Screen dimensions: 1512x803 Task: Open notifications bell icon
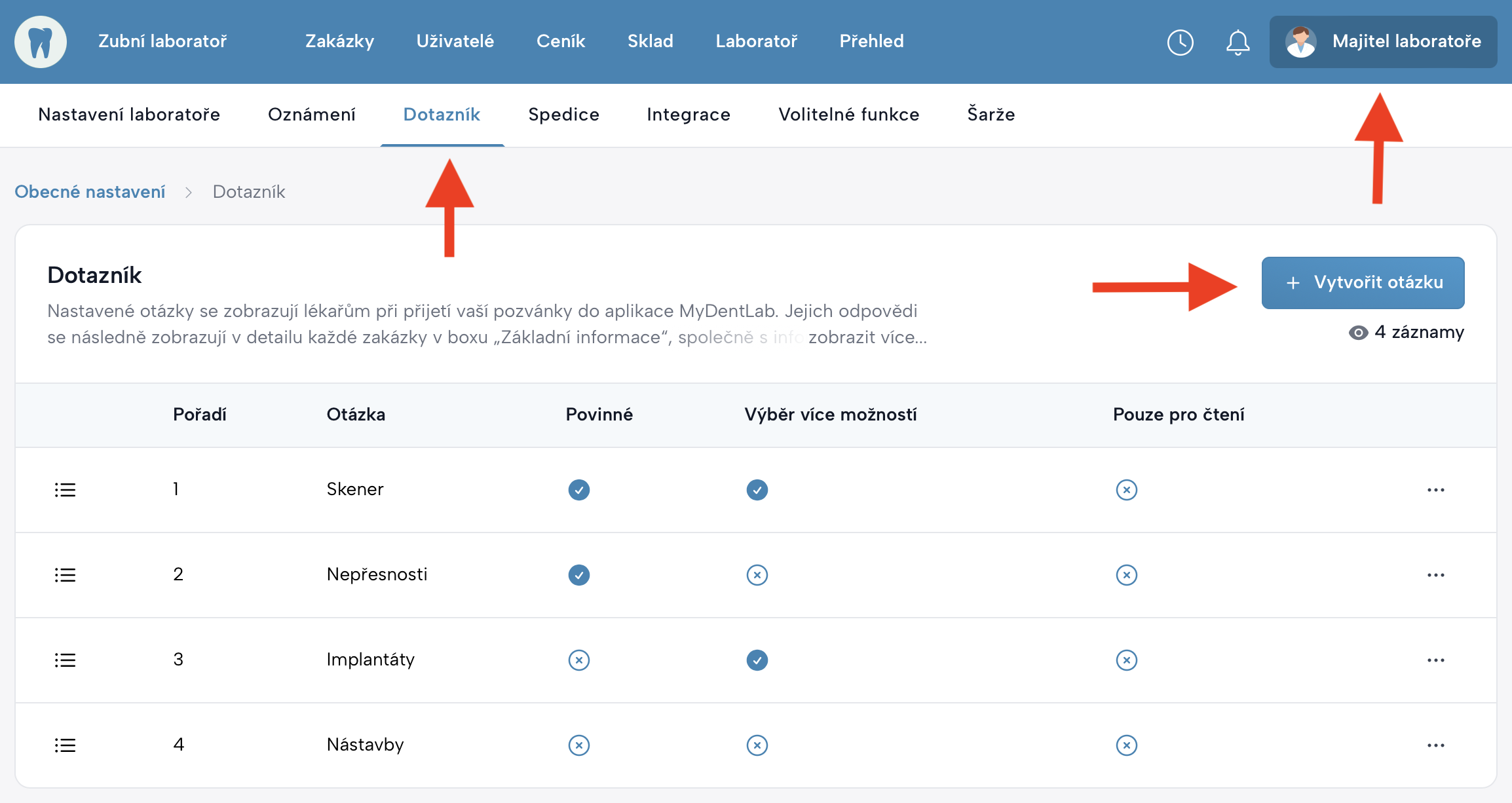tap(1238, 42)
